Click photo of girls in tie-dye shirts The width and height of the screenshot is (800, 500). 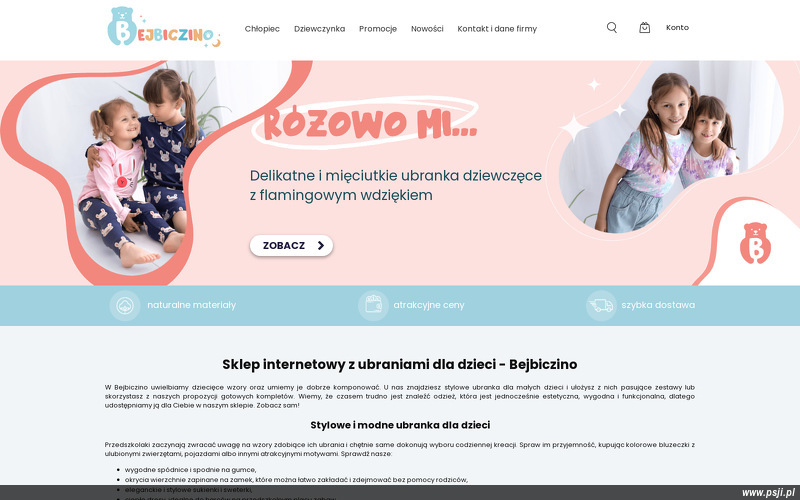click(668, 151)
